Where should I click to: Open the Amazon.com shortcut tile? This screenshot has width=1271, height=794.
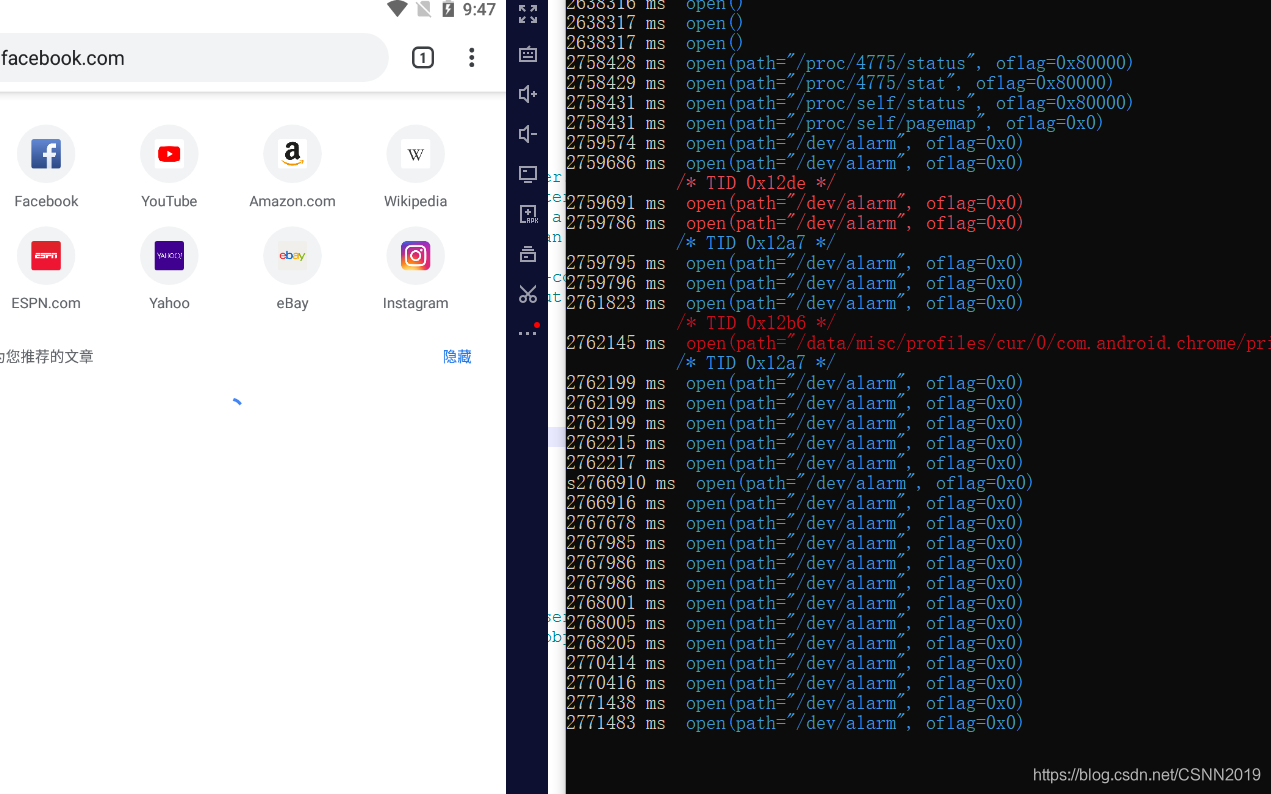292,167
